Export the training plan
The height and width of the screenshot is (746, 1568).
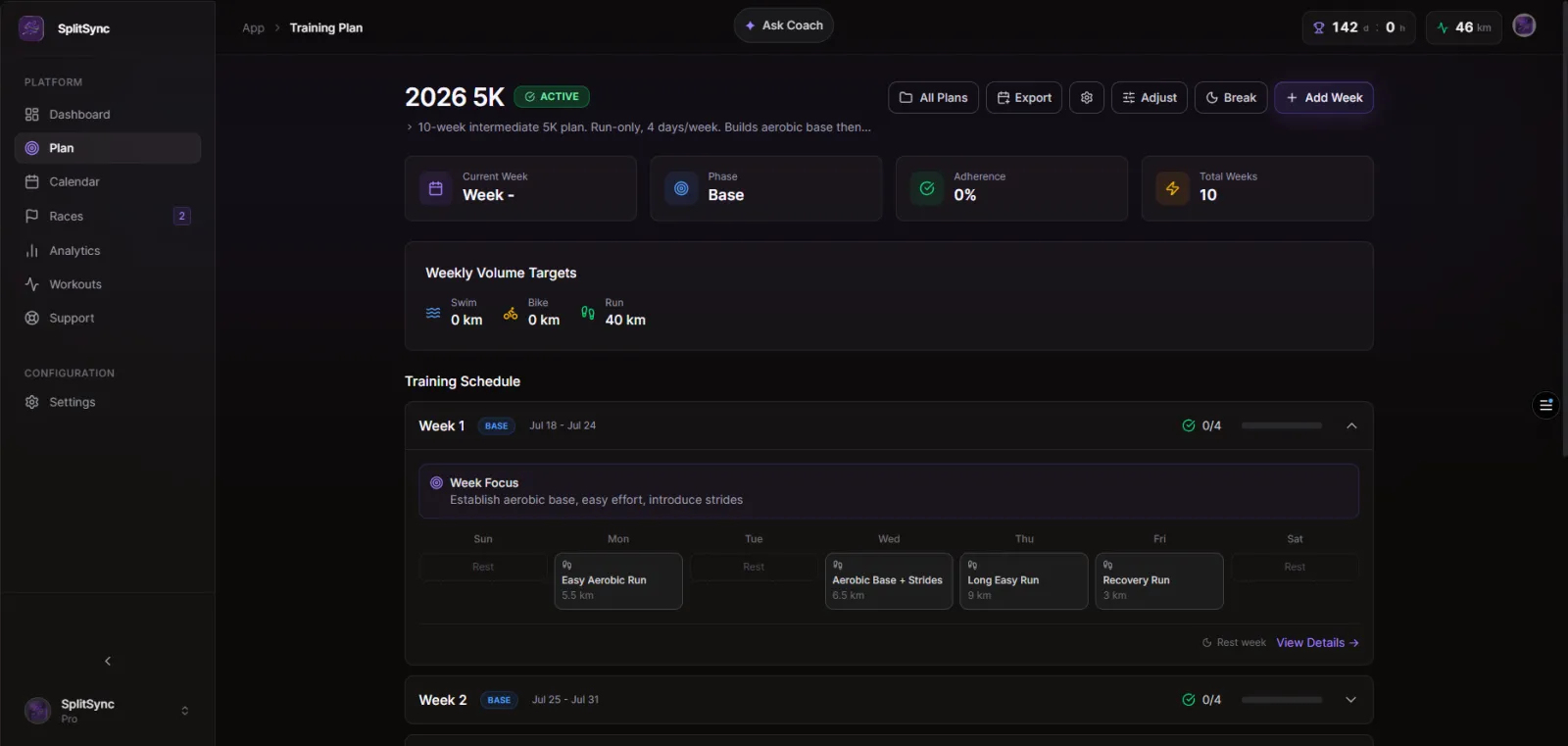[x=1024, y=98]
